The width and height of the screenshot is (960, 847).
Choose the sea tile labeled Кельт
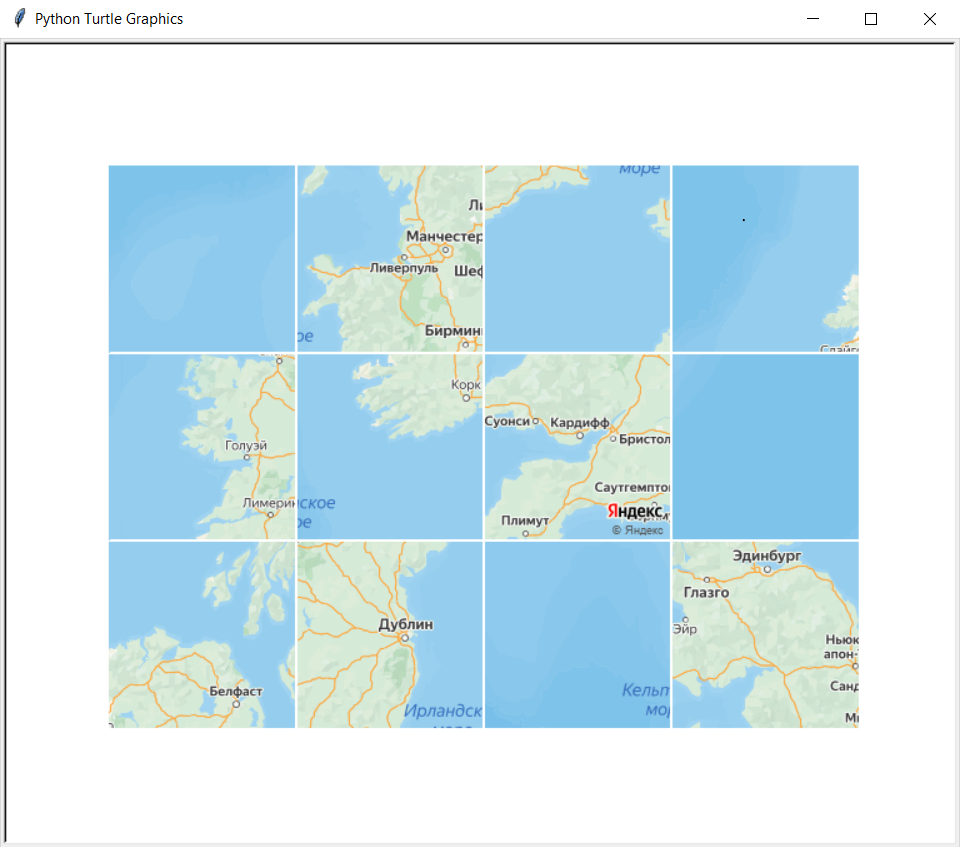[577, 634]
